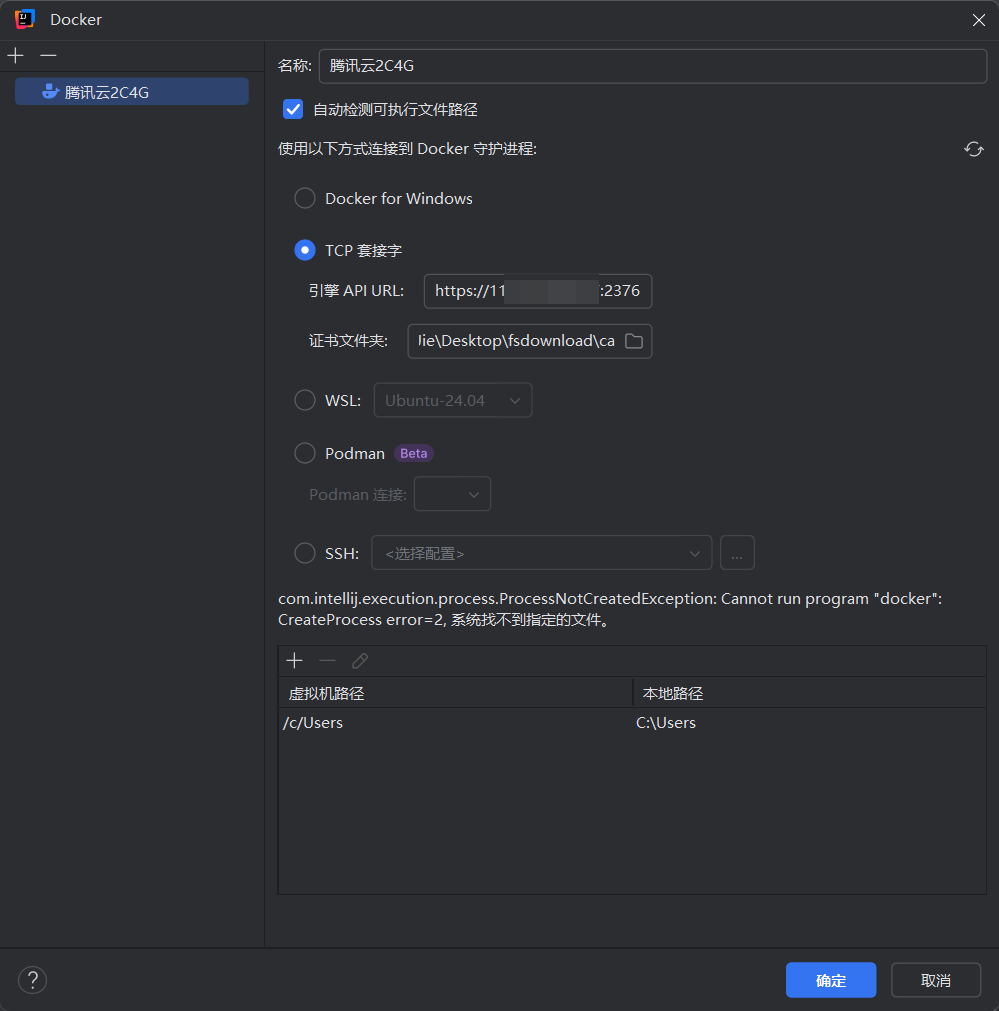Toggle 自动检测可执行文件路径 checkbox
The image size is (999, 1011).
point(293,109)
